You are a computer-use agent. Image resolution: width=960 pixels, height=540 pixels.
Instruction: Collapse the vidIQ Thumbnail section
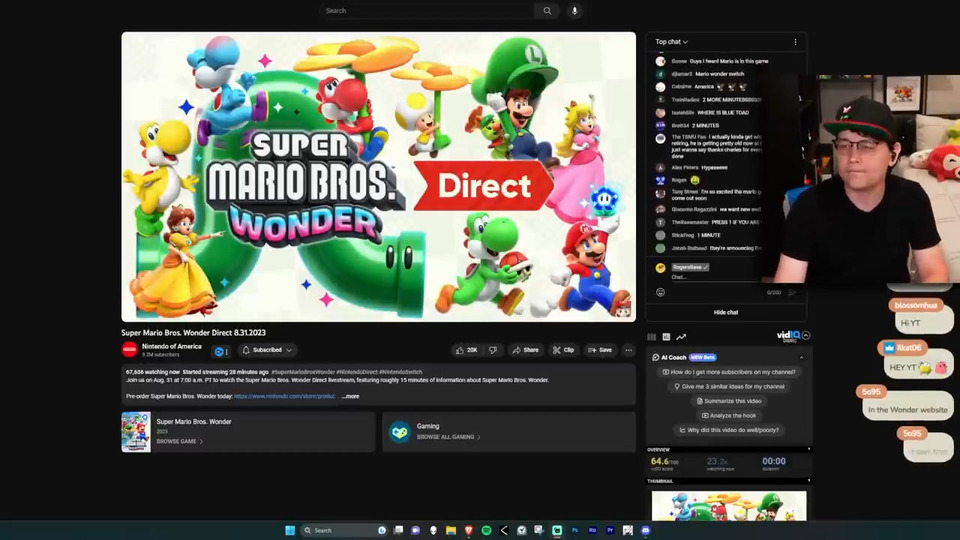(x=809, y=481)
